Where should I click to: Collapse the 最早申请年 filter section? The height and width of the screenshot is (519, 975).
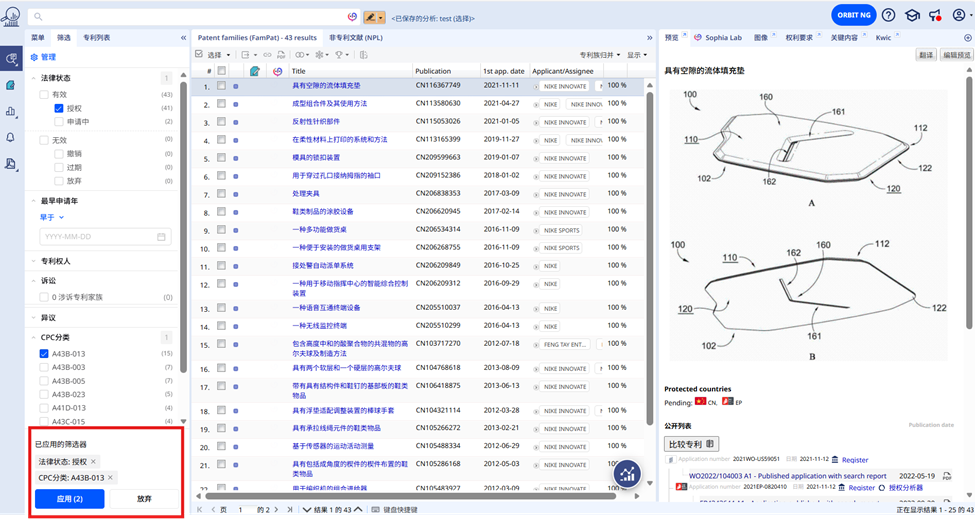tap(34, 201)
